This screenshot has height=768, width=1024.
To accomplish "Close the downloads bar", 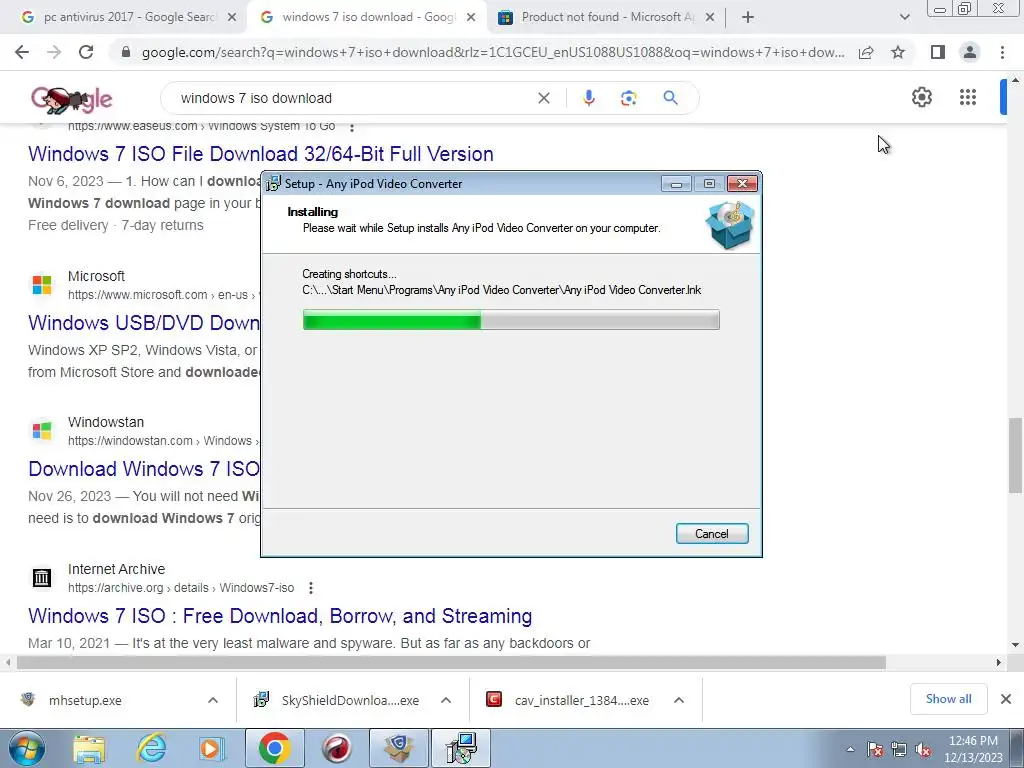I will point(1006,699).
